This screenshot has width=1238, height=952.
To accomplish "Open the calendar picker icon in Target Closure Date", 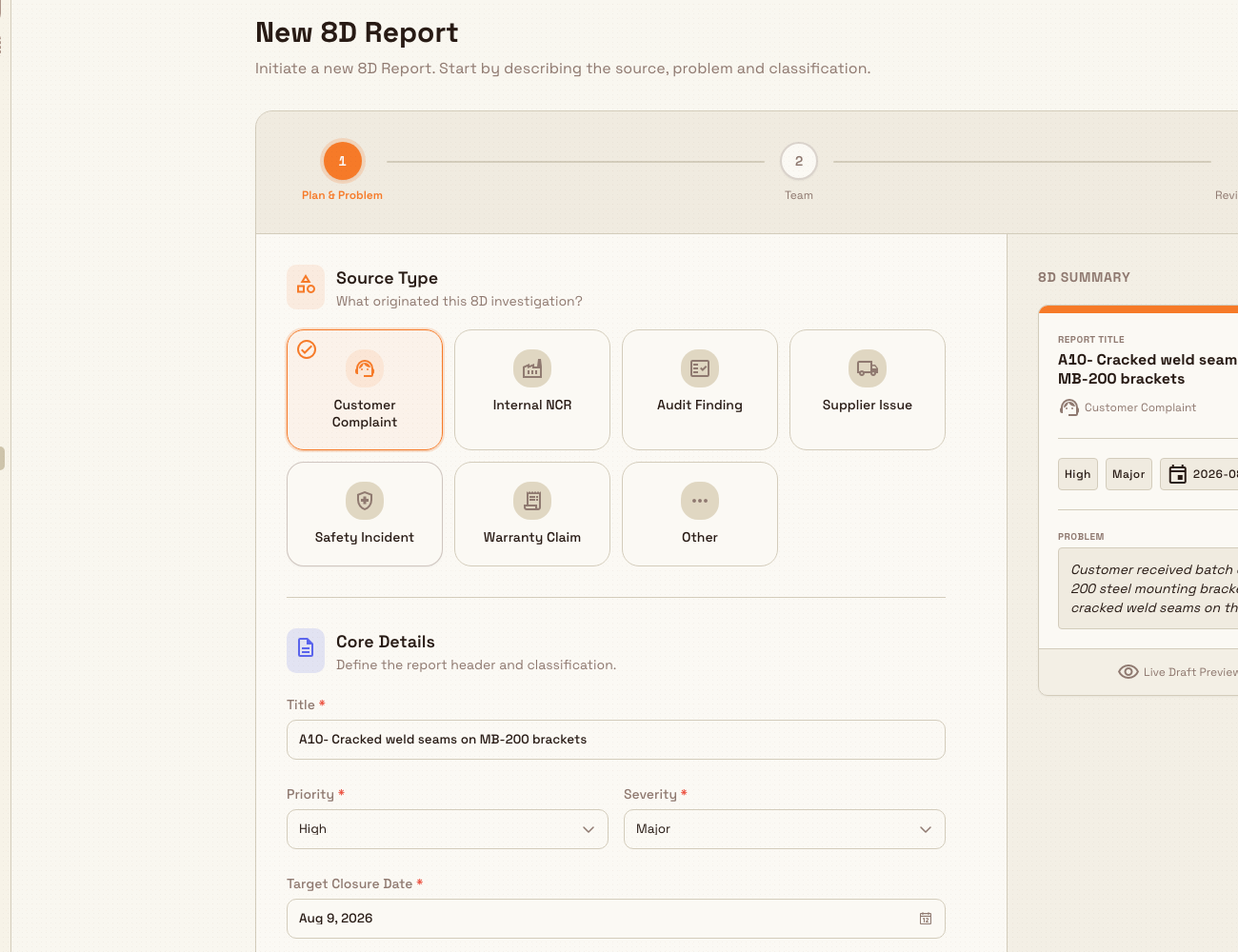I will pyautogui.click(x=926, y=919).
